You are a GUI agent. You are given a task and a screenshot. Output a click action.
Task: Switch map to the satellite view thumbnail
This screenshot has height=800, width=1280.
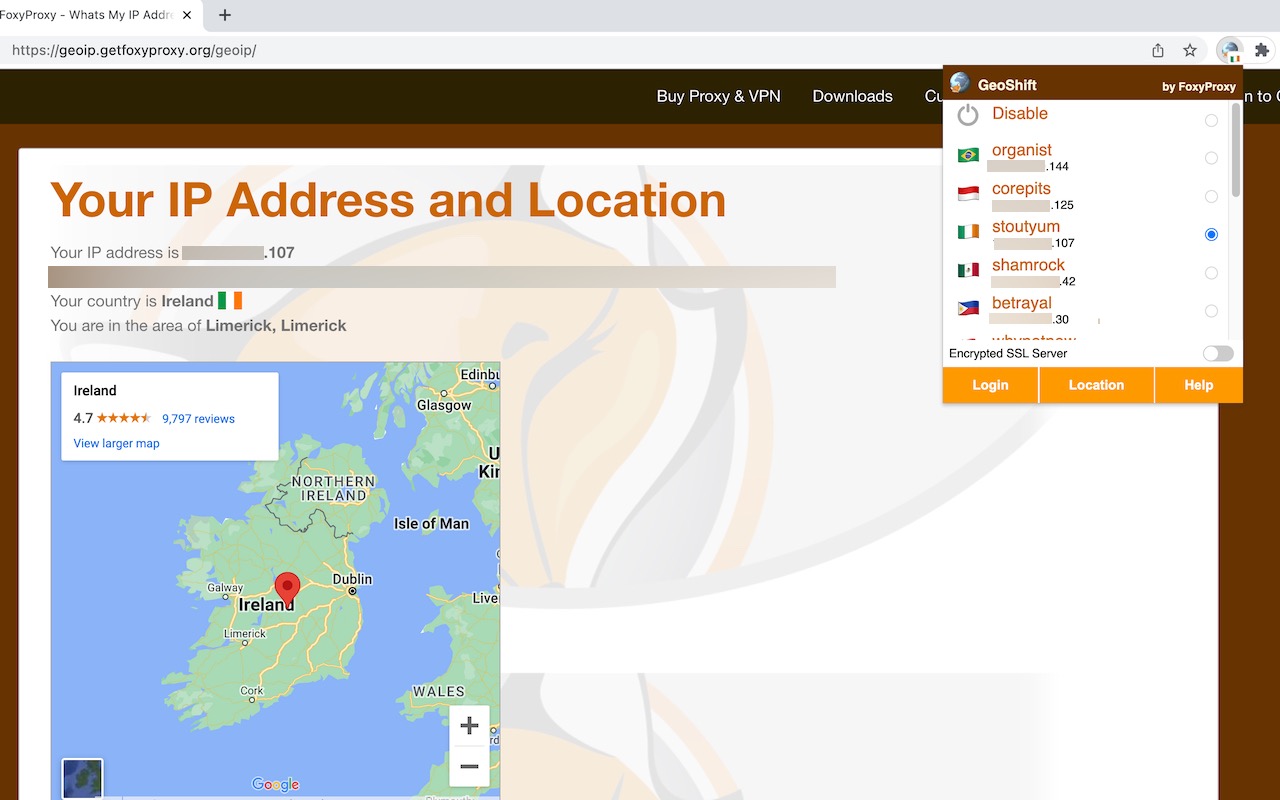coord(82,778)
